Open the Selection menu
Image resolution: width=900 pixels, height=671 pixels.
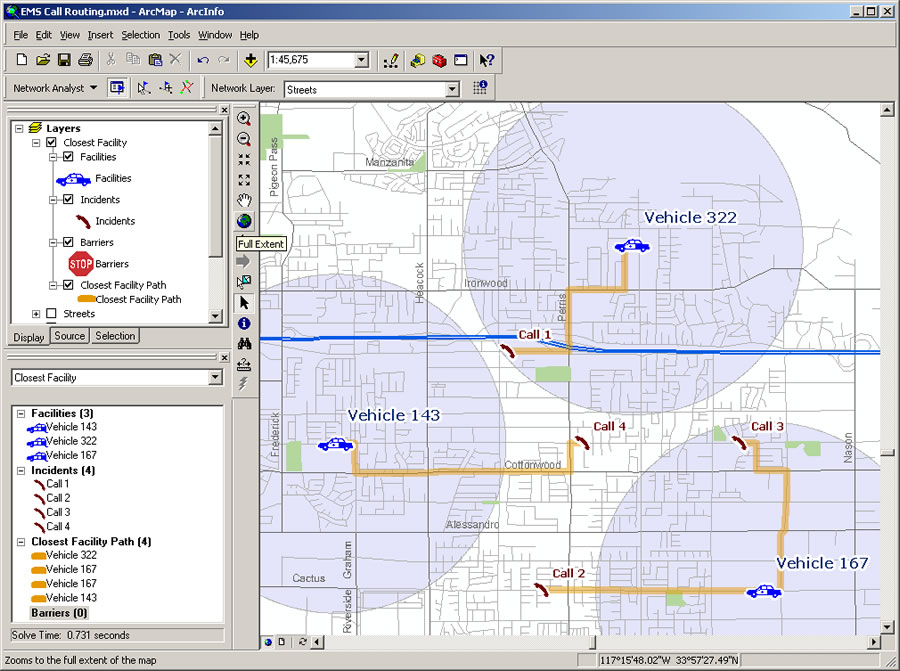pos(140,35)
